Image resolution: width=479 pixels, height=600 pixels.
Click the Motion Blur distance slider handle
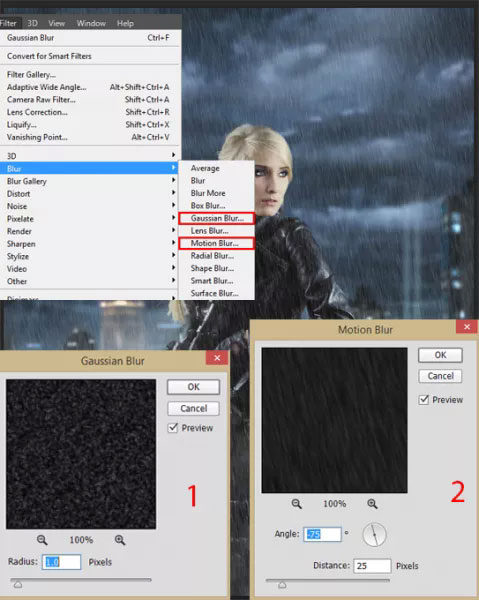[x=282, y=585]
